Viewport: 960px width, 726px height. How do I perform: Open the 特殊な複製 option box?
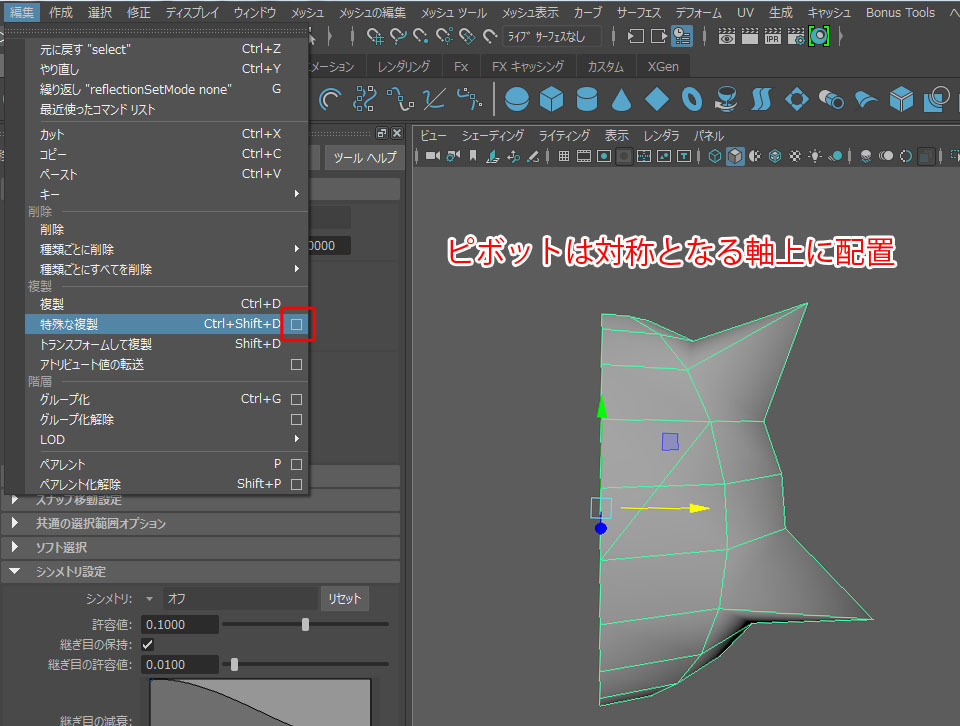297,324
